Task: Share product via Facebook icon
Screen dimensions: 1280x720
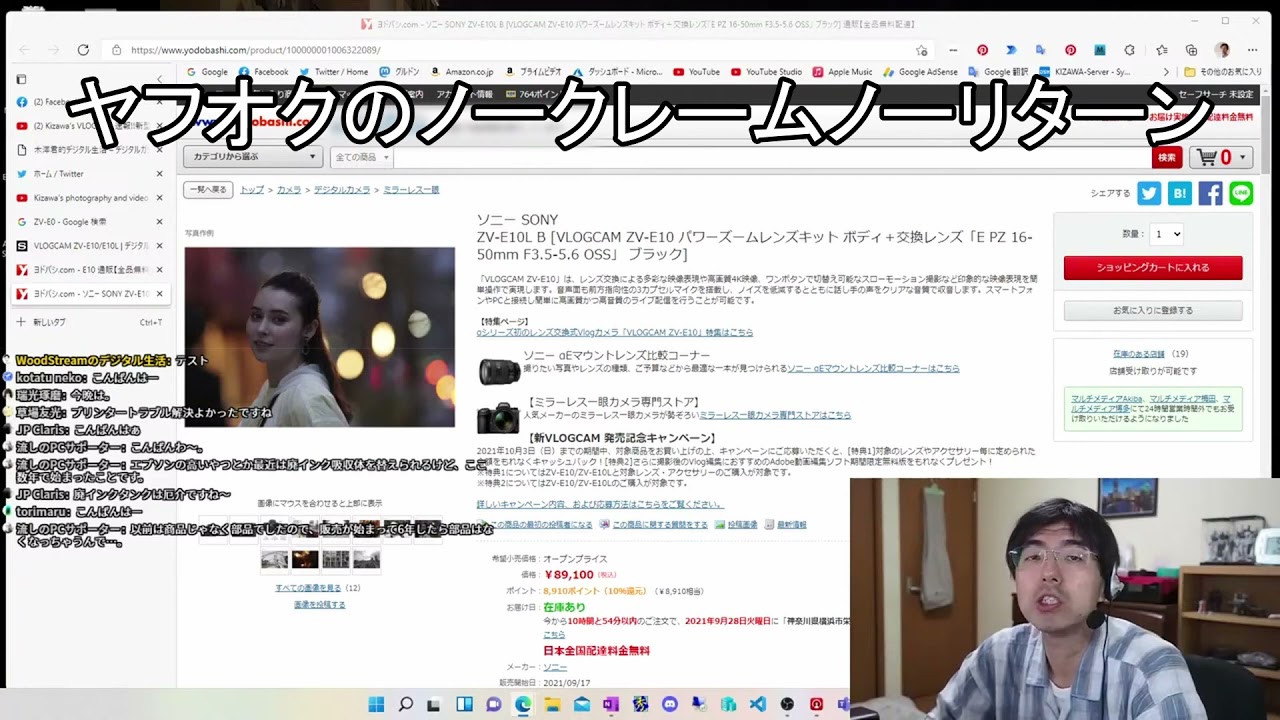Action: tap(1210, 194)
